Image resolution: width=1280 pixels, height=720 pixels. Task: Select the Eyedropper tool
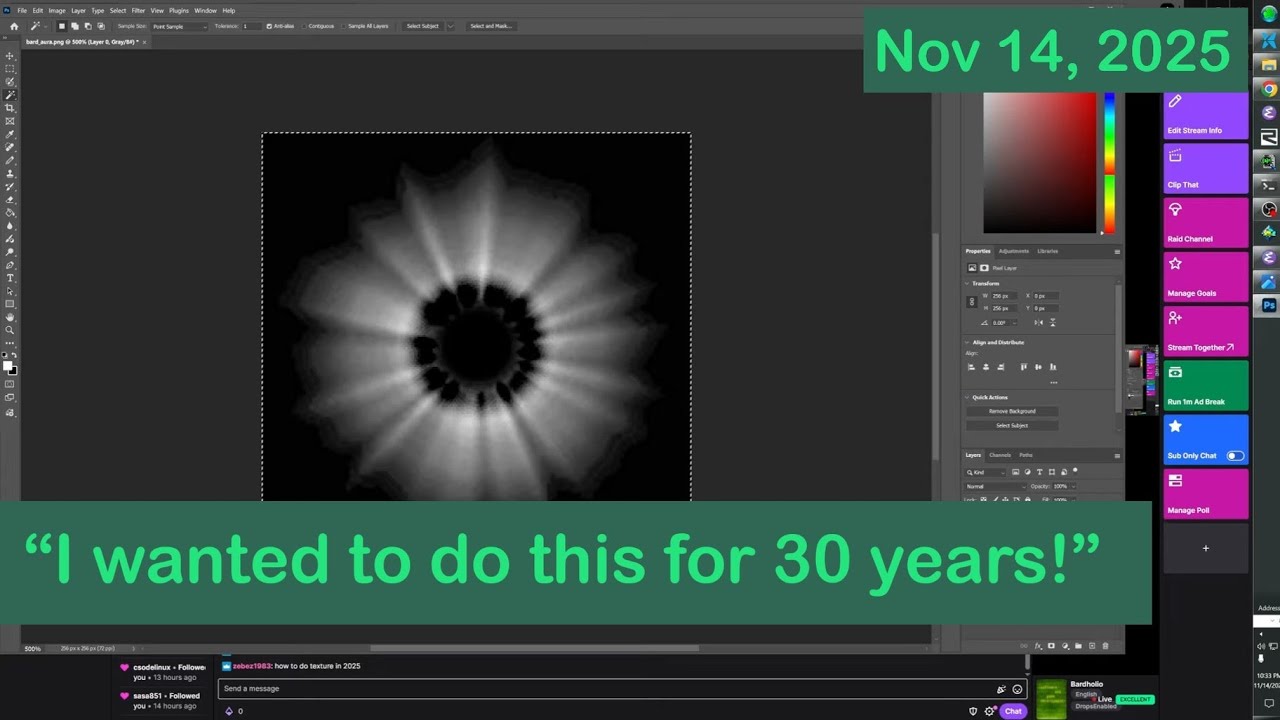[x=10, y=134]
